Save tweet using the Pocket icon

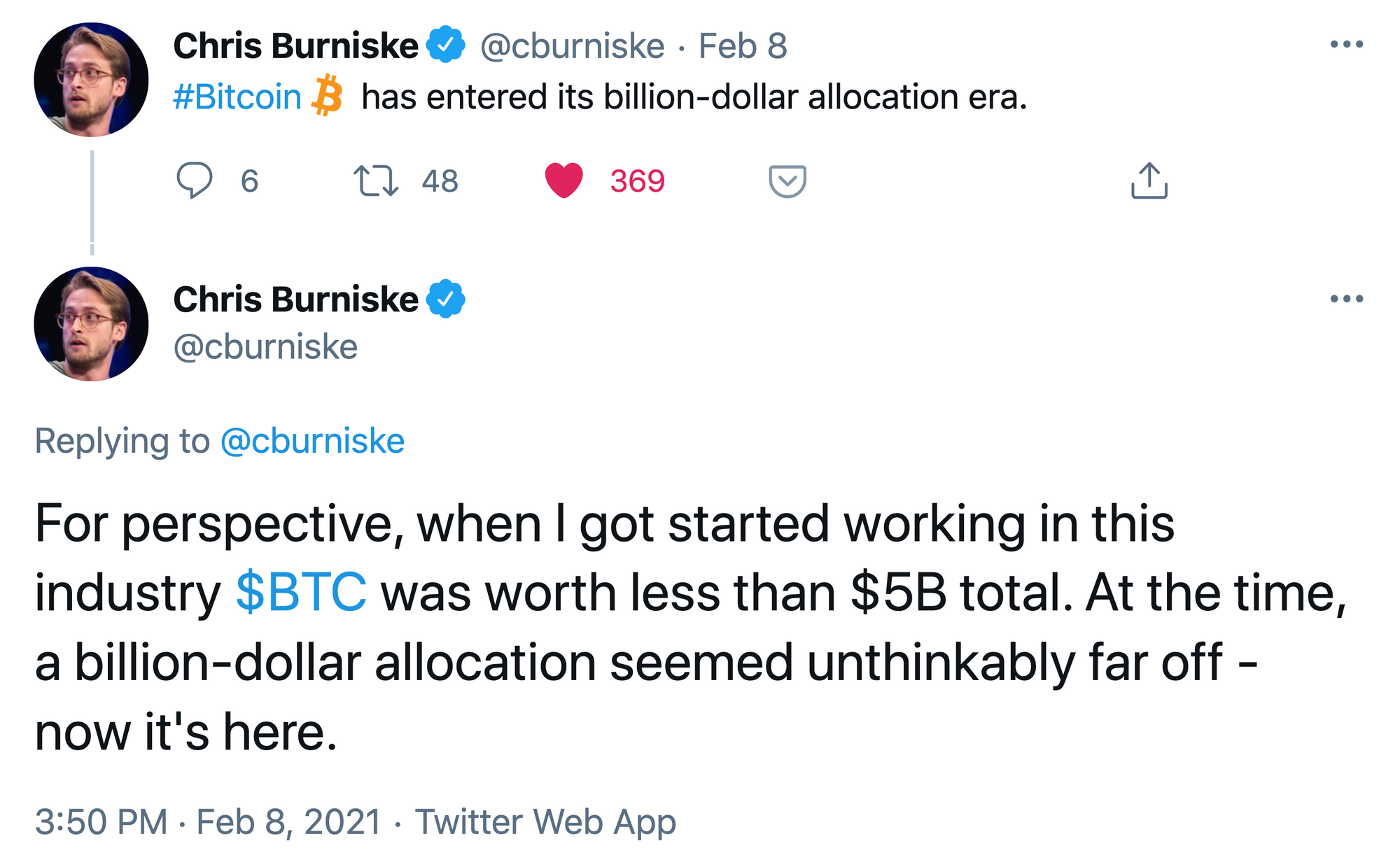[x=787, y=181]
